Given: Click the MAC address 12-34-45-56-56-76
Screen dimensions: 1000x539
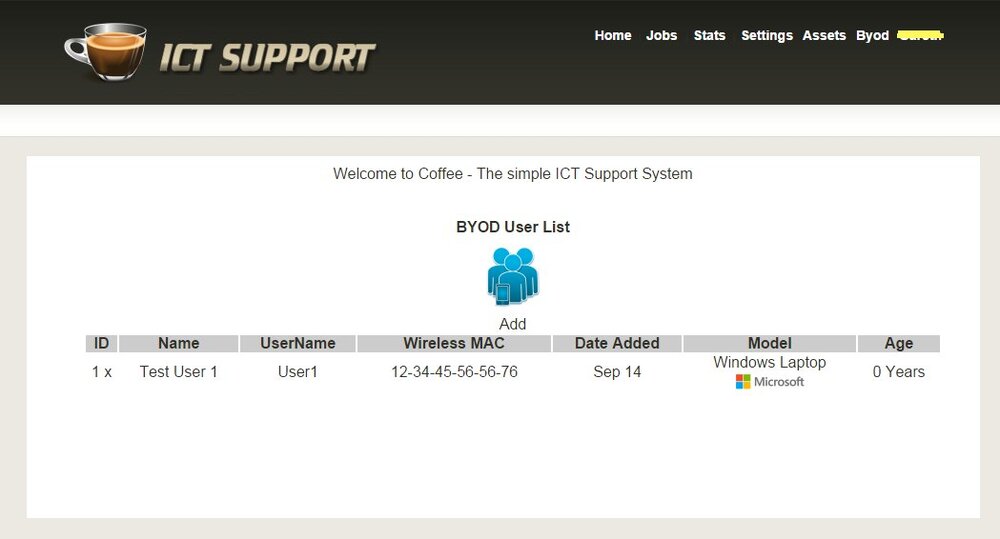Looking at the screenshot, I should click(x=454, y=372).
